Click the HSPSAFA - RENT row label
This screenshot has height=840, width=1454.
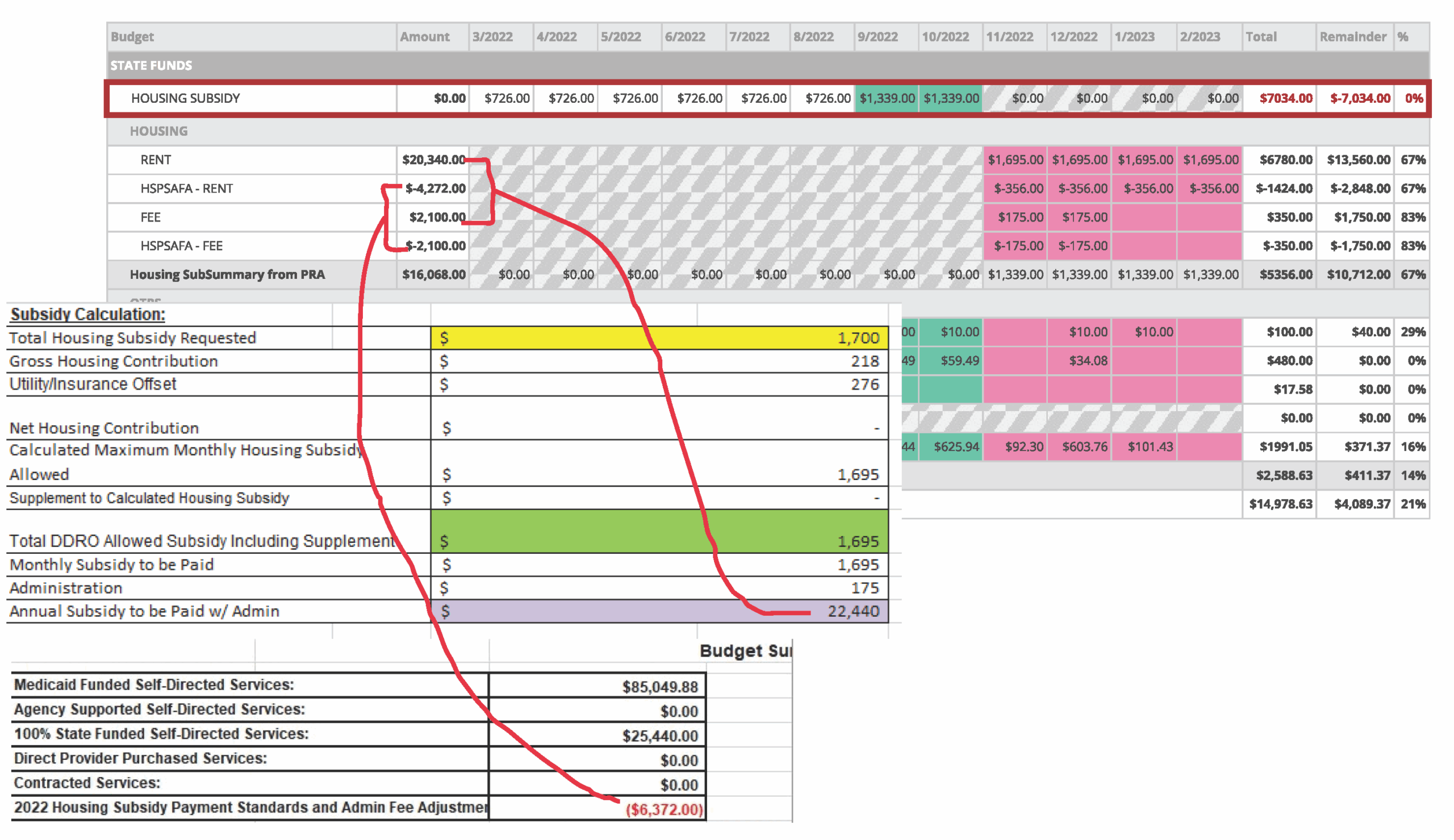click(x=186, y=189)
